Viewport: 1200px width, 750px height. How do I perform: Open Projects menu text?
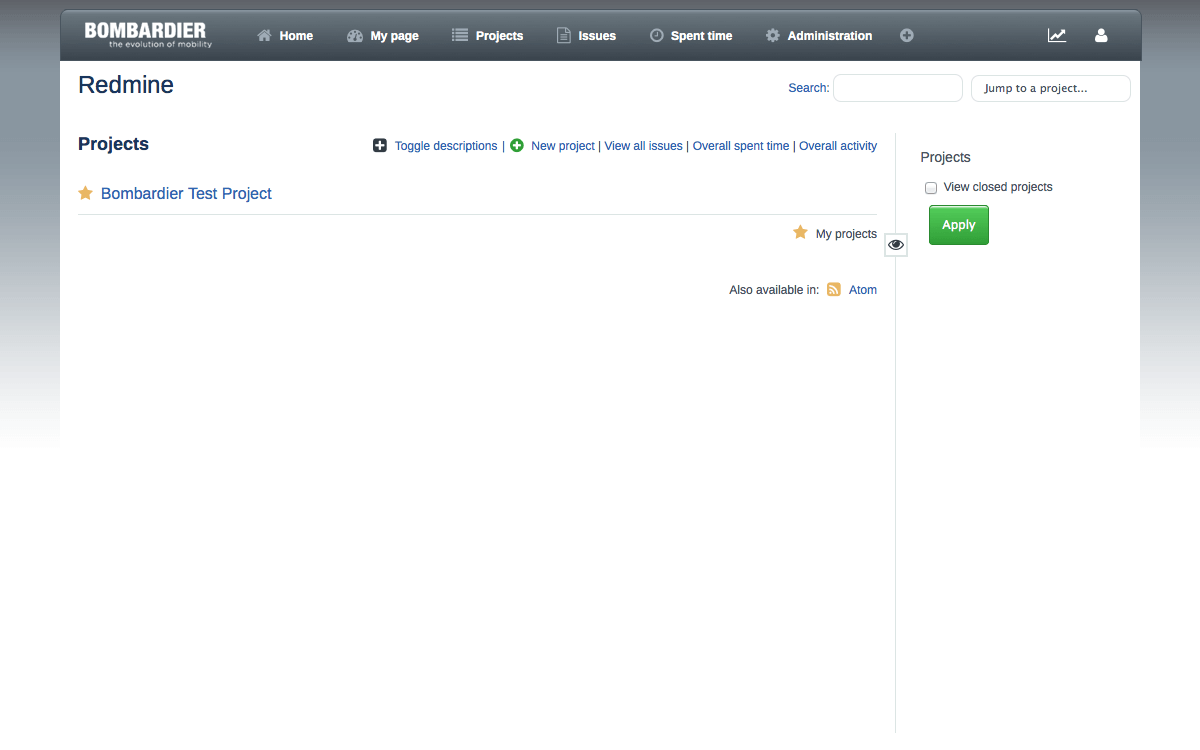pyautogui.click(x=499, y=36)
